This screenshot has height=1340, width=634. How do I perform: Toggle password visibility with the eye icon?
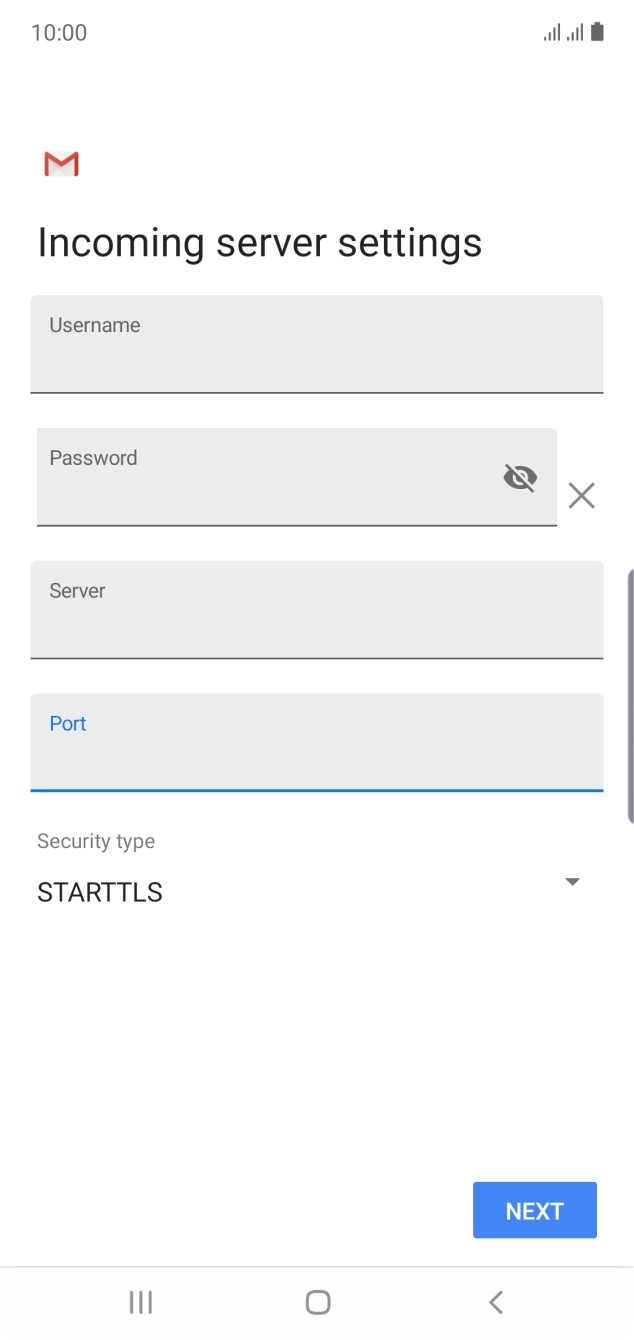[521, 477]
